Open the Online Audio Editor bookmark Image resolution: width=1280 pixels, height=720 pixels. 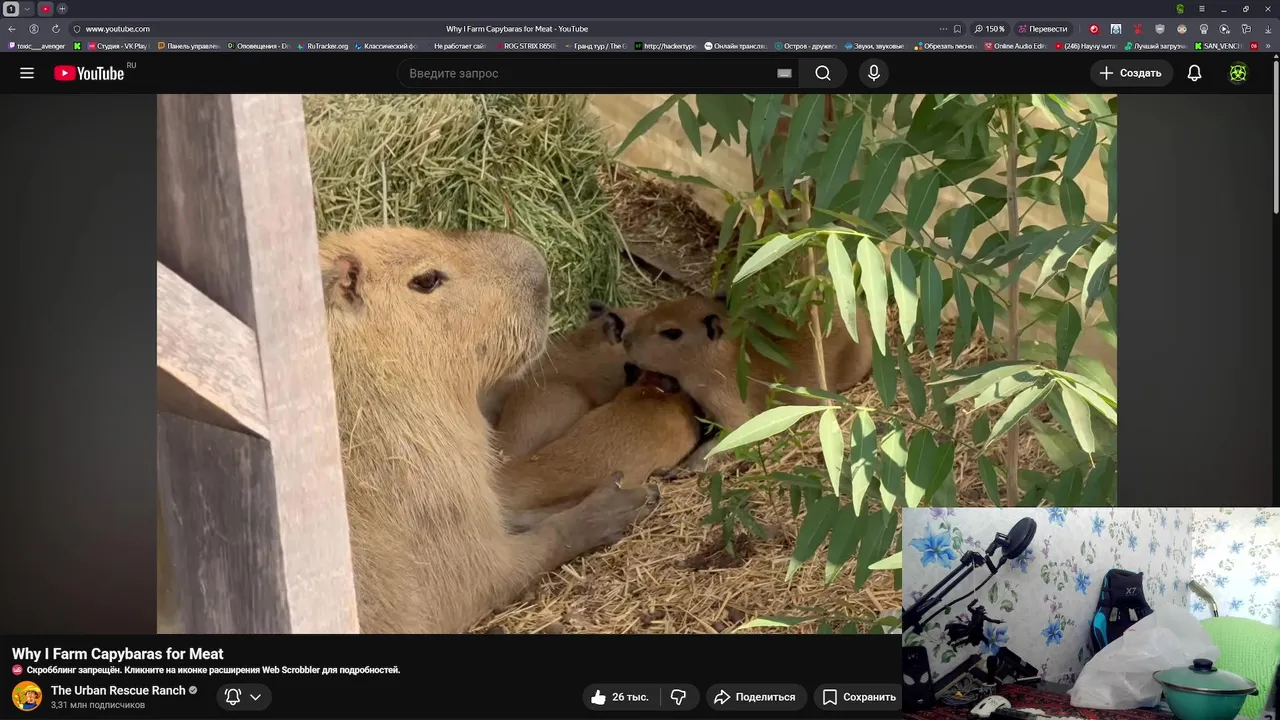point(1015,46)
